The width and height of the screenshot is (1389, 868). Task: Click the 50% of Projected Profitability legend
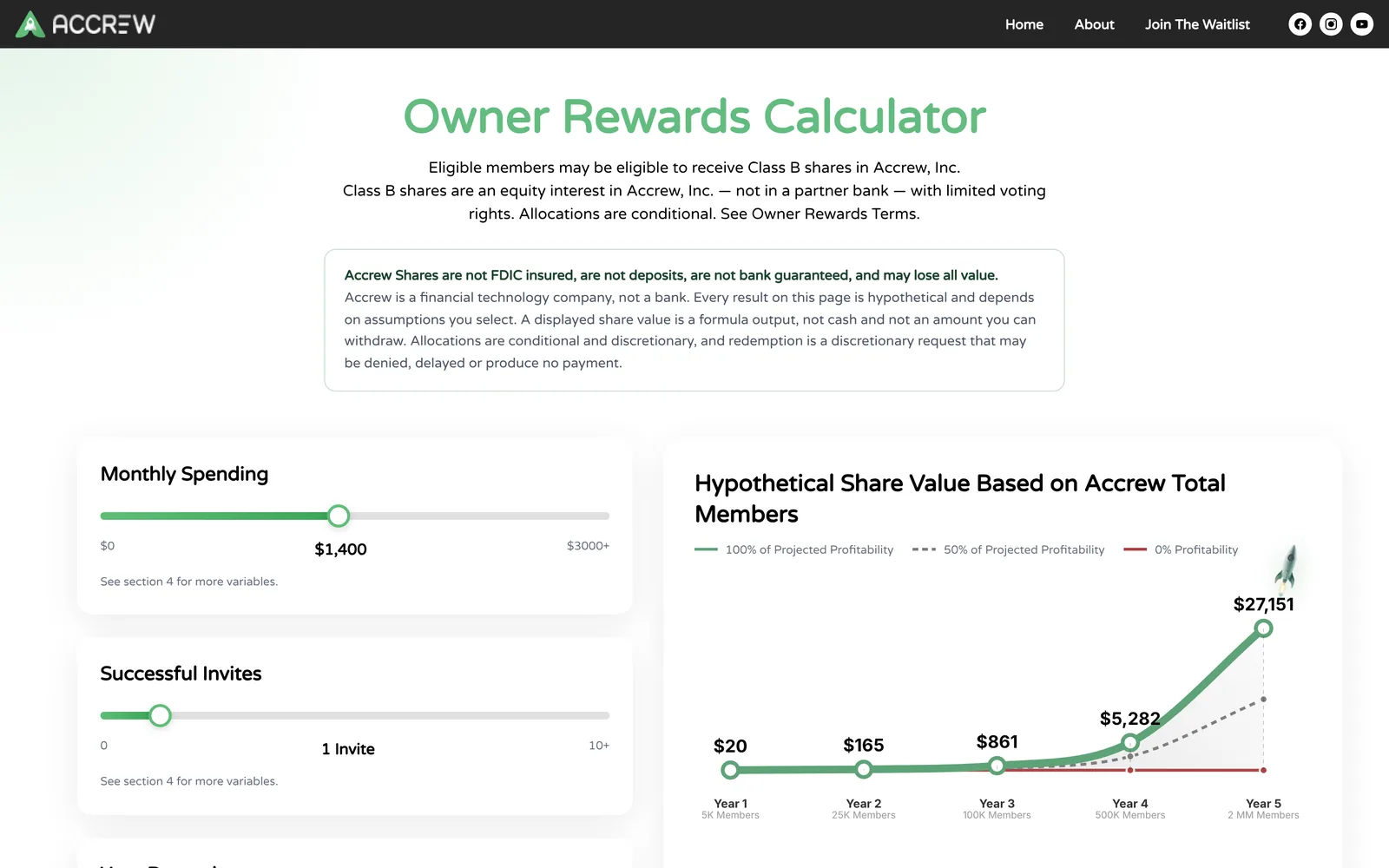[x=1008, y=549]
